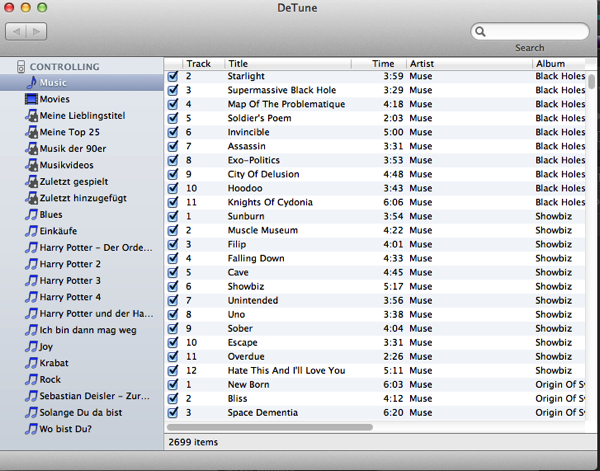Select the Music note icon in sidebar
The height and width of the screenshot is (471, 600).
(33, 82)
